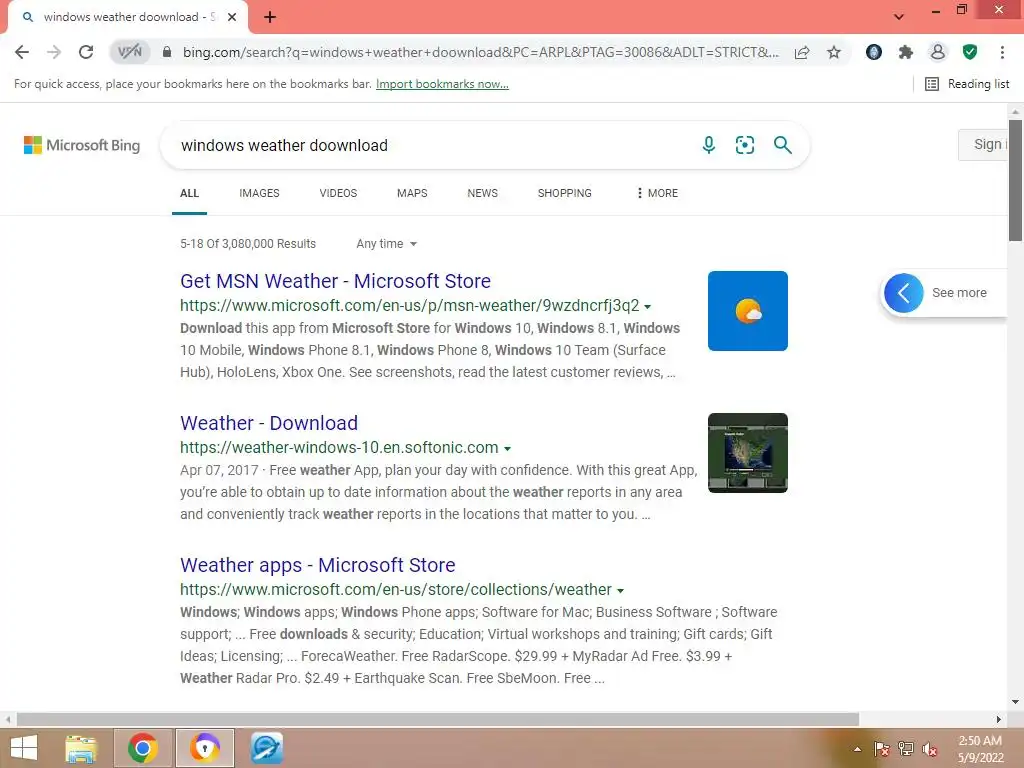Image resolution: width=1024 pixels, height=768 pixels.
Task: Switch to NEWS tab
Action: click(x=483, y=193)
